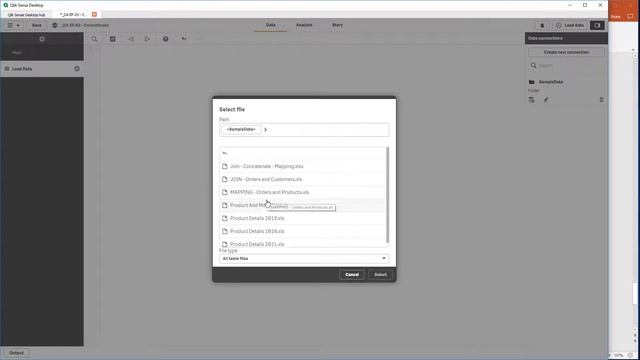Image resolution: width=640 pixels, height=360 pixels.
Task: Save the app
Action: (x=37, y=25)
